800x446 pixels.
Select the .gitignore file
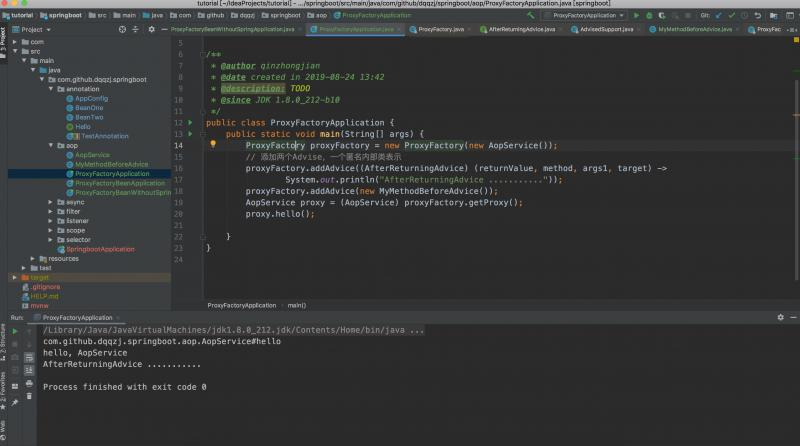pyautogui.click(x=45, y=287)
